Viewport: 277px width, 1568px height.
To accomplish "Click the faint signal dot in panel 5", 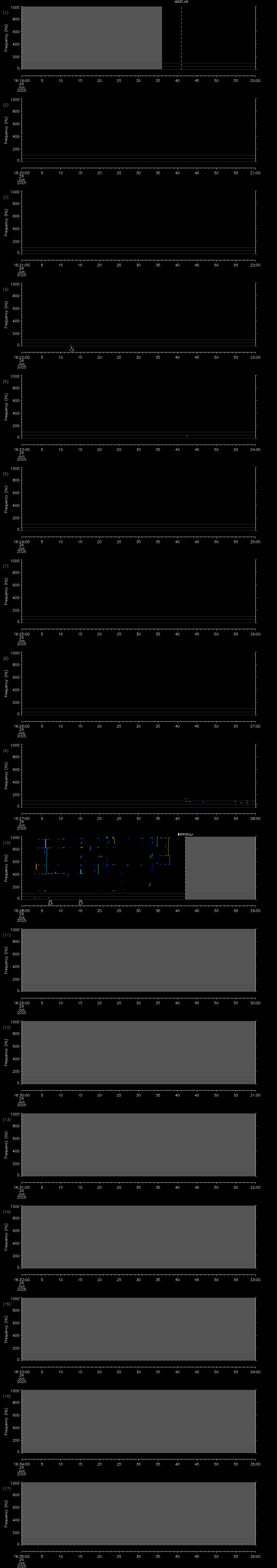I will (187, 436).
